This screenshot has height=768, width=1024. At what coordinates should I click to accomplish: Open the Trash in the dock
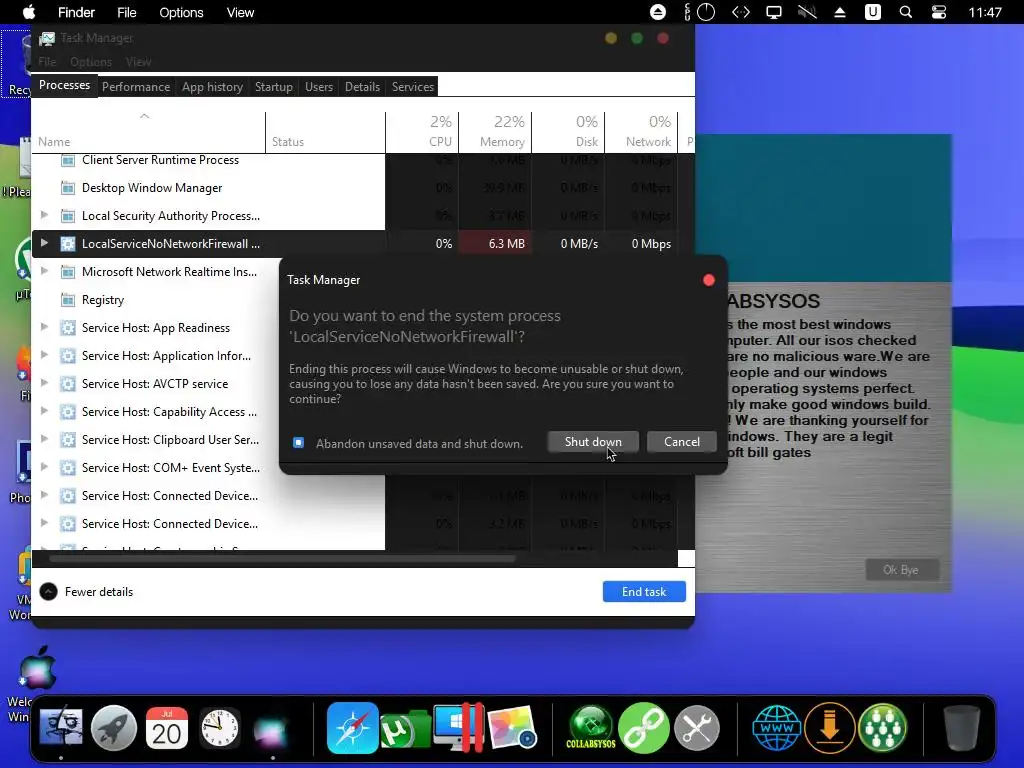[x=961, y=728]
